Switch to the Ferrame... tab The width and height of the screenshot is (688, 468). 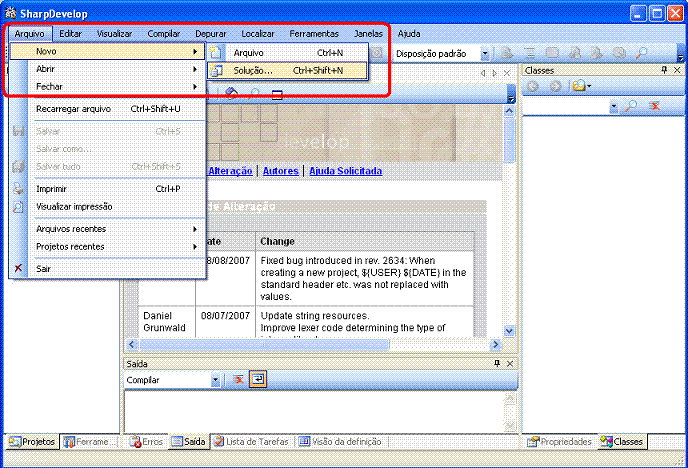[x=90, y=442]
